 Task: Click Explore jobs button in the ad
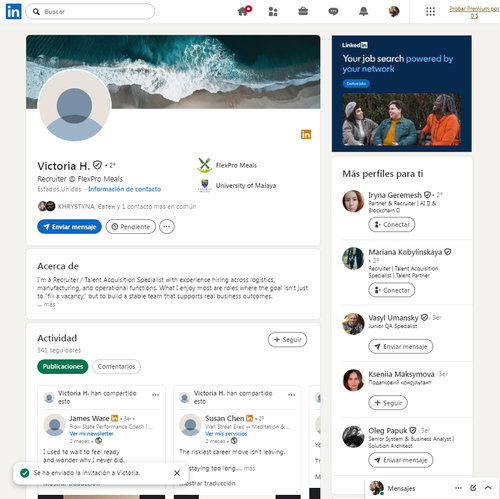point(356,83)
